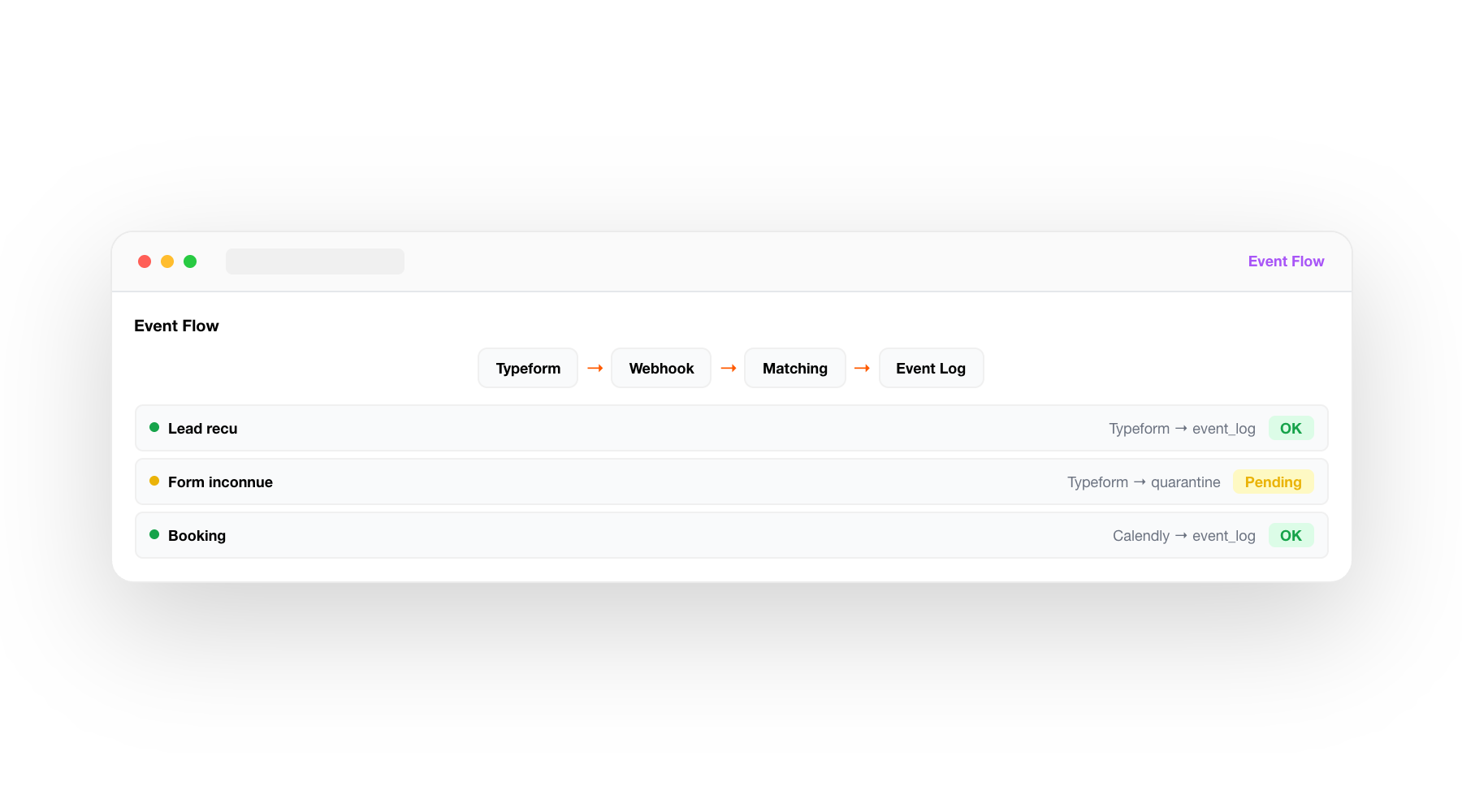Click the green status dot for Lead recu

154,426
